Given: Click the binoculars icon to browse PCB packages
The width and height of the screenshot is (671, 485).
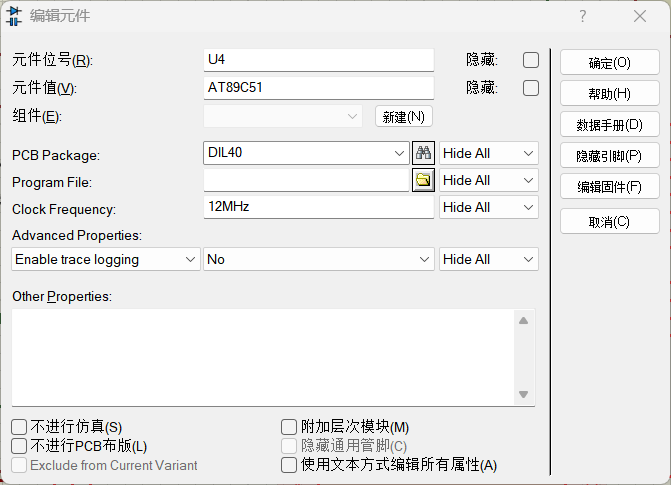Looking at the screenshot, I should click(423, 153).
